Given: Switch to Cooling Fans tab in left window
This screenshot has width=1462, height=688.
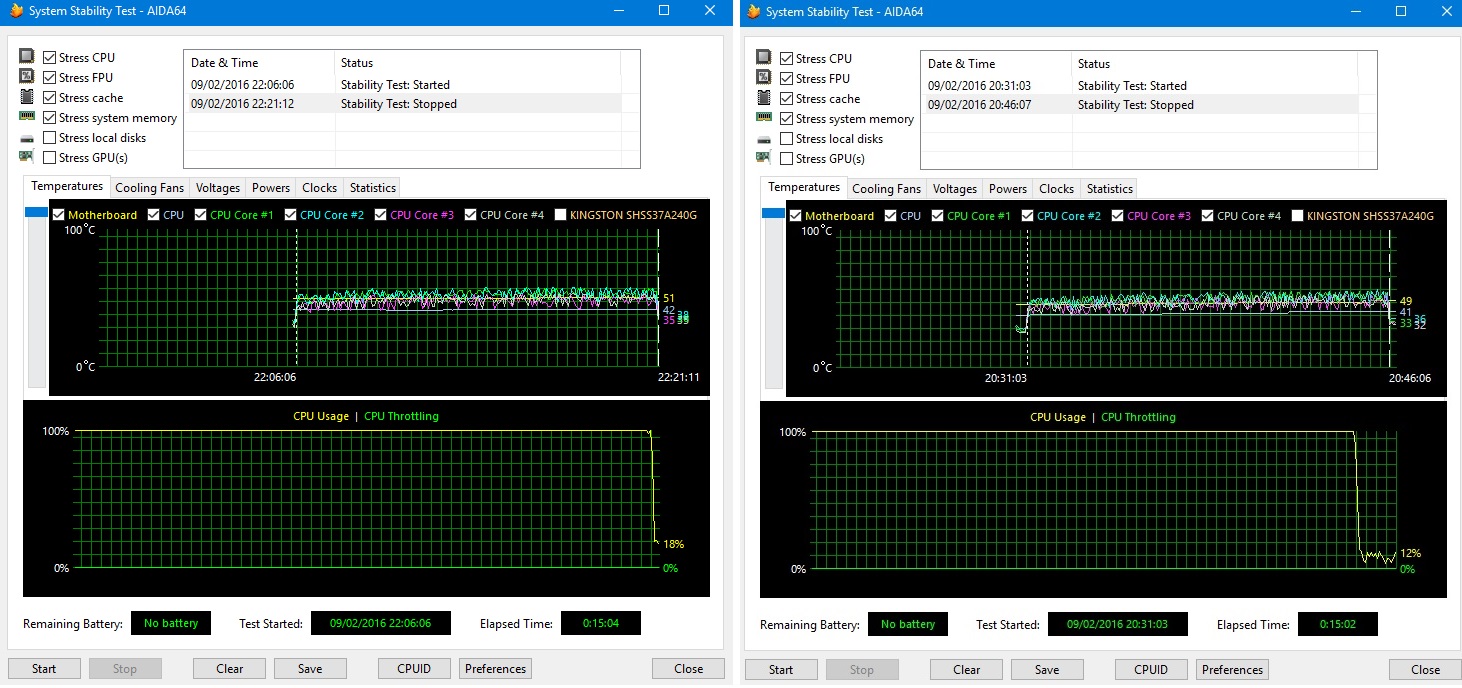Looking at the screenshot, I should click(x=149, y=188).
